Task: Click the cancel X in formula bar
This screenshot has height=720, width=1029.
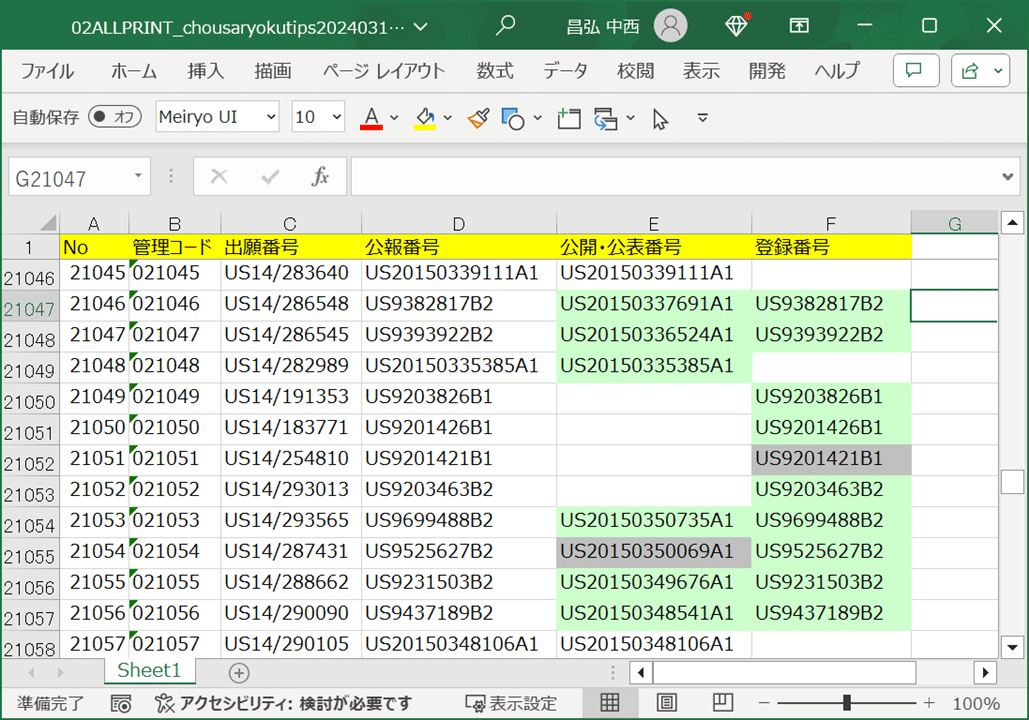Action: pyautogui.click(x=219, y=176)
